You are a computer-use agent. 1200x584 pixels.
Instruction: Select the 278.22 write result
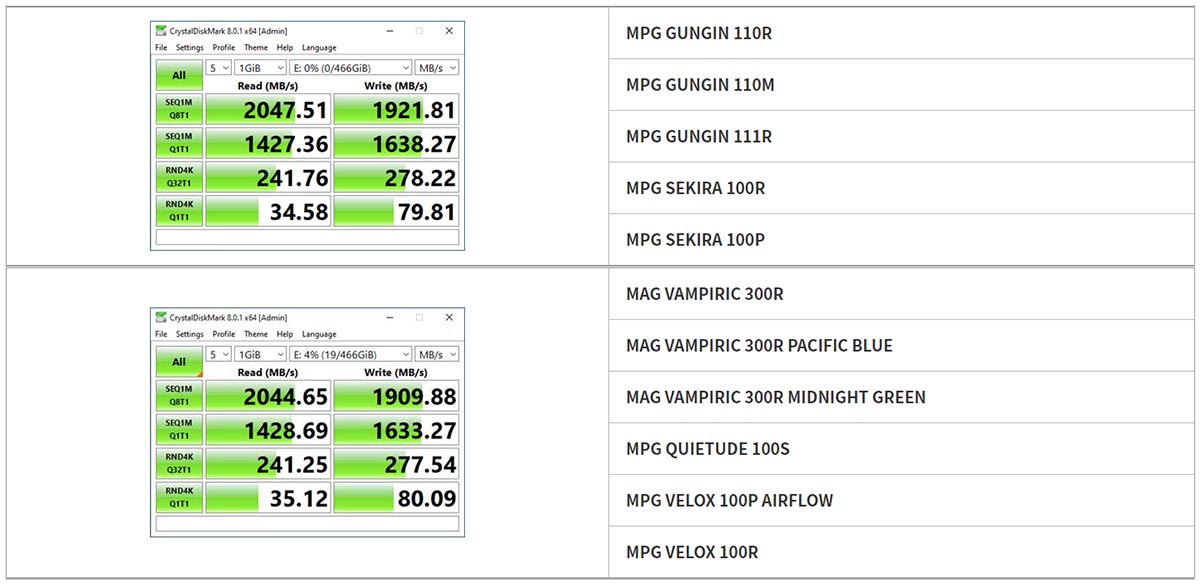[x=396, y=178]
